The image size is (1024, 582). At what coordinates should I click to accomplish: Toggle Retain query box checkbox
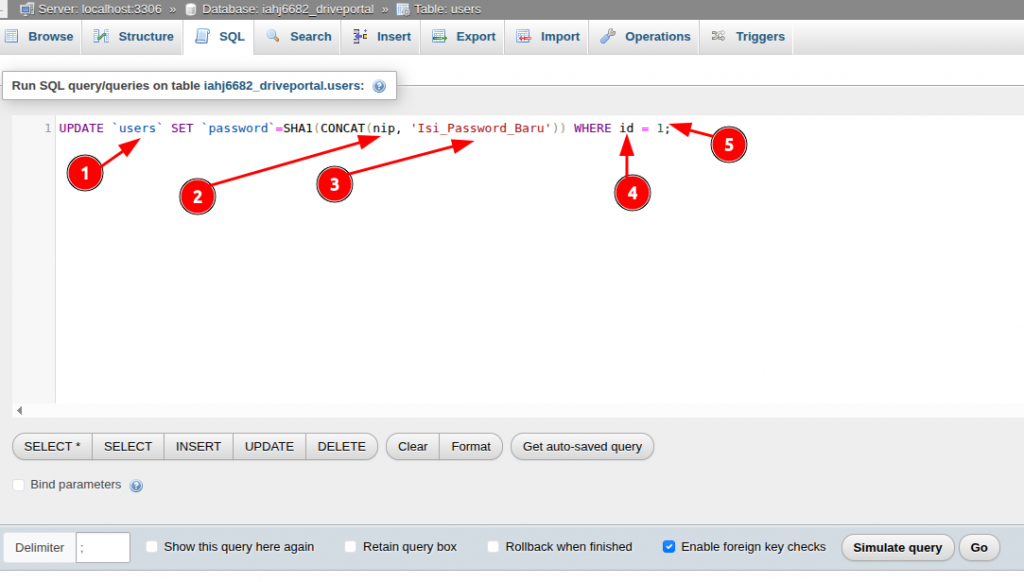(x=351, y=547)
